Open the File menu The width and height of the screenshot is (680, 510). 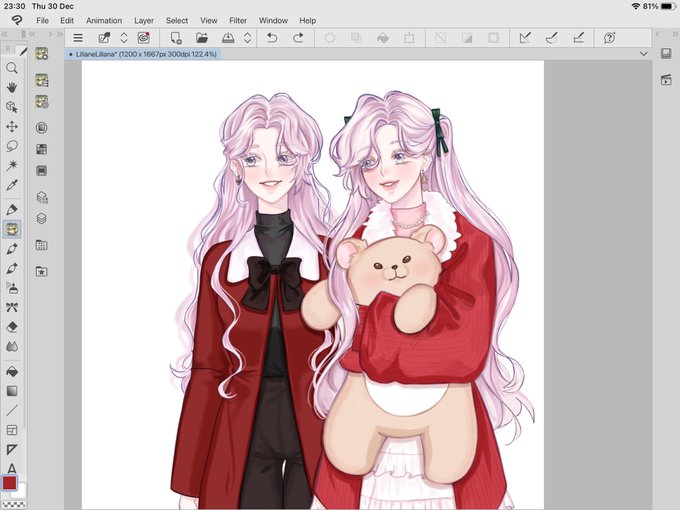tap(42, 20)
